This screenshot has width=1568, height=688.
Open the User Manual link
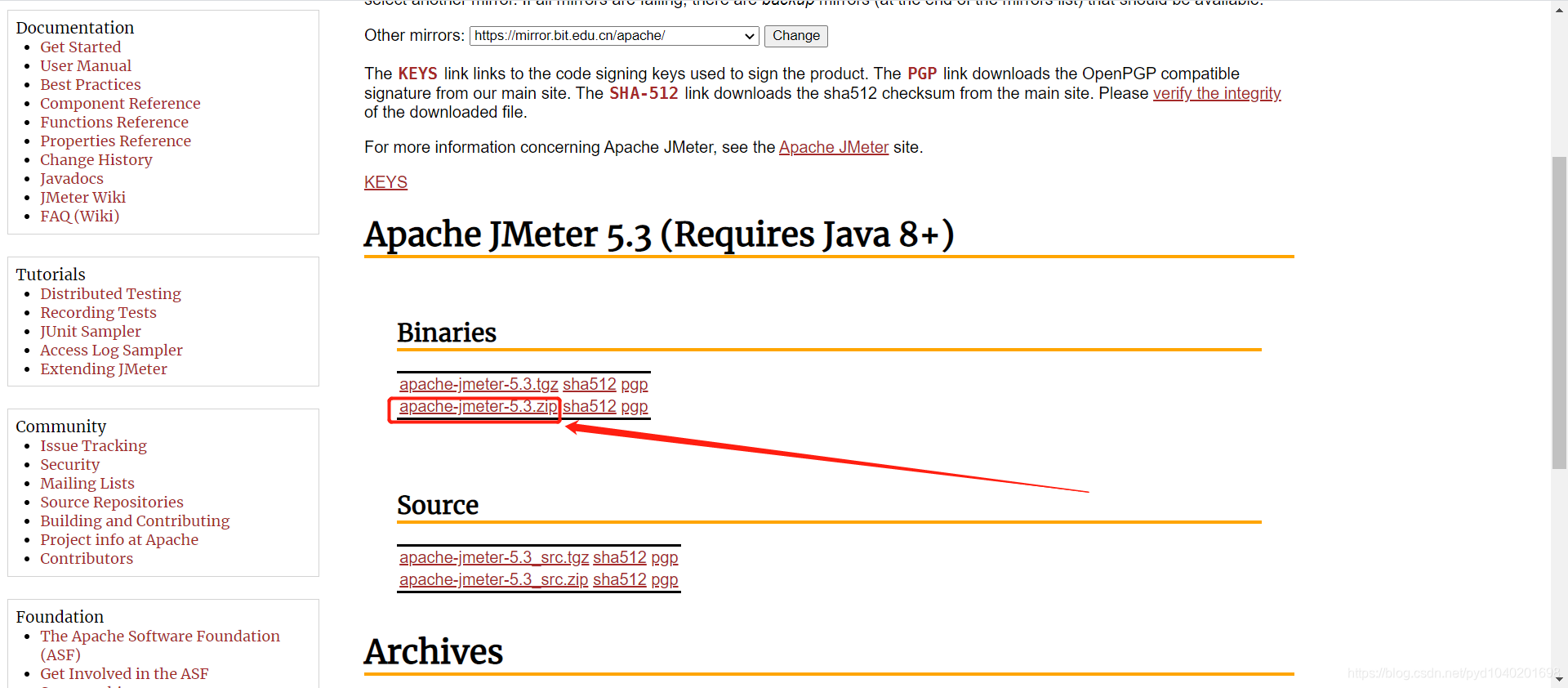coord(86,66)
